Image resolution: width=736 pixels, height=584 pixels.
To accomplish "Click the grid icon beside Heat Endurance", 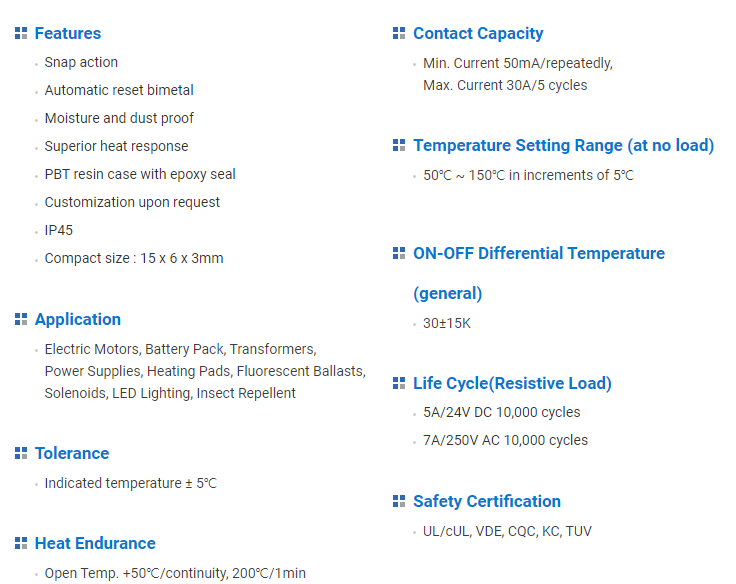I will pos(21,543).
